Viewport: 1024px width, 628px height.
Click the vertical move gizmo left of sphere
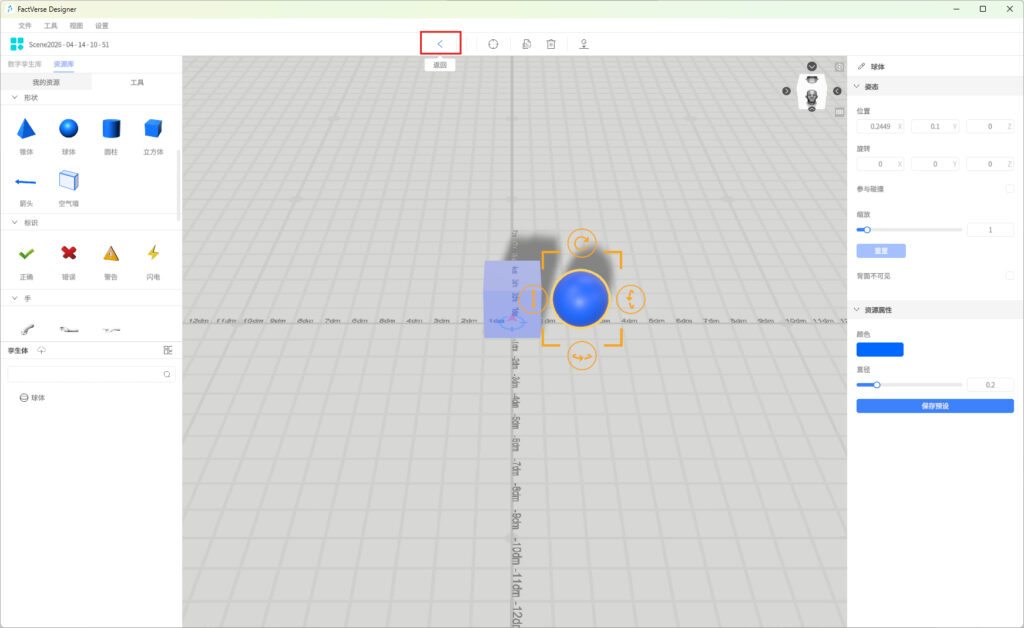pyautogui.click(x=533, y=299)
